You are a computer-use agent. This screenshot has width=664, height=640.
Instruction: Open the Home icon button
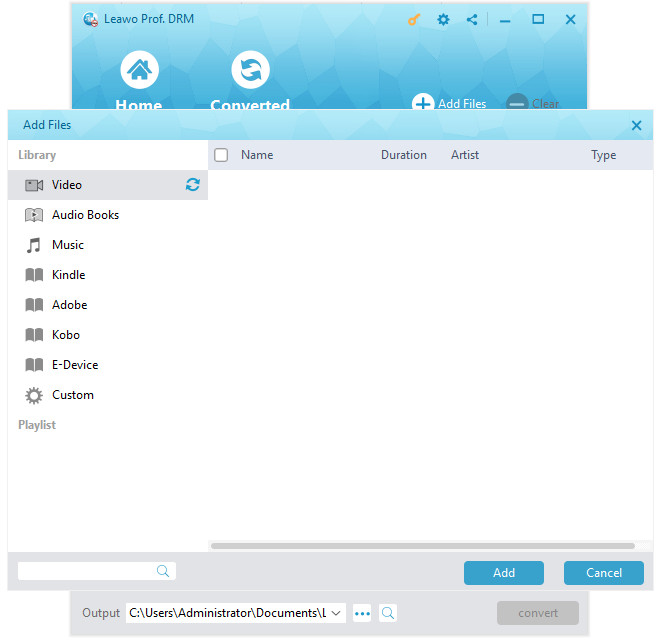pos(139,69)
